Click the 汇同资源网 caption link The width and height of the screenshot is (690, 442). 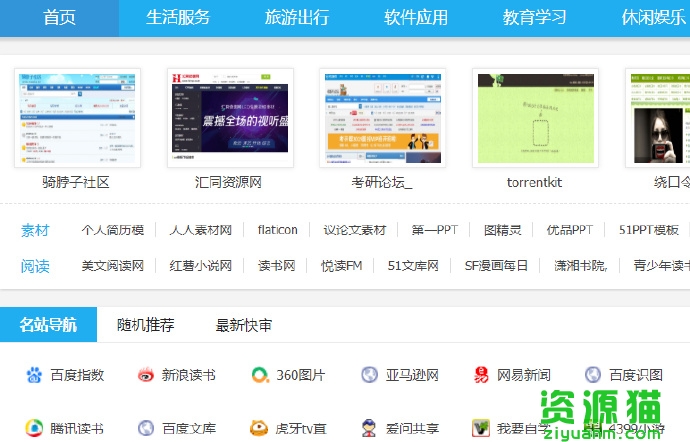pyautogui.click(x=228, y=182)
